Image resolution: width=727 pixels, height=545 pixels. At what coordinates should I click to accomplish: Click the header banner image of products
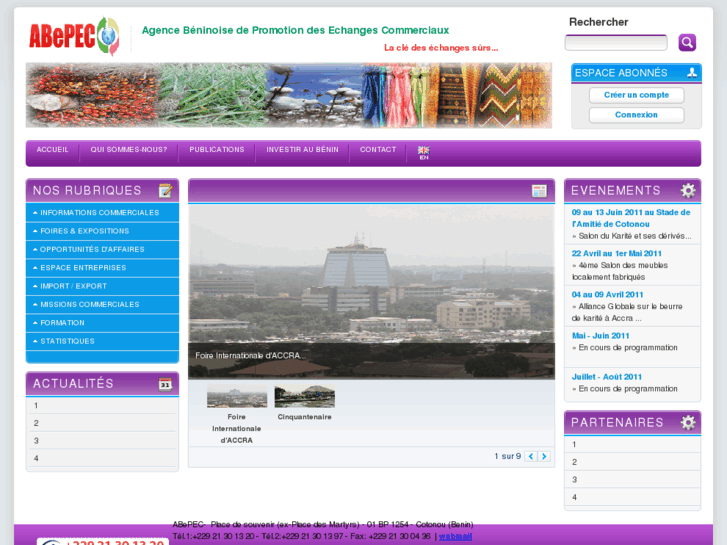289,95
